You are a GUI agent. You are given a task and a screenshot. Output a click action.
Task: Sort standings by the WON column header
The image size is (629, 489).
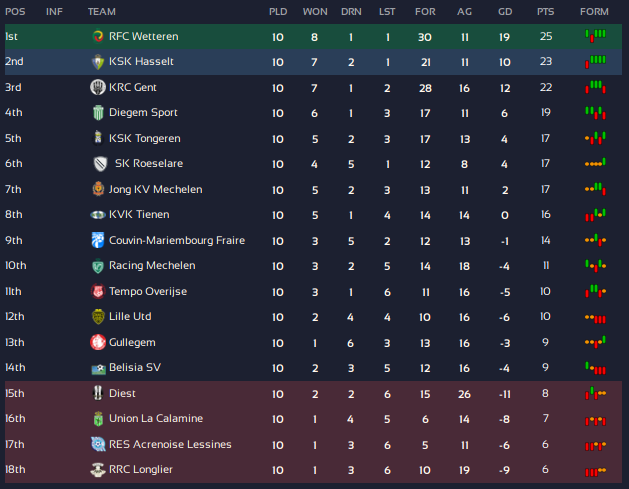tap(315, 12)
